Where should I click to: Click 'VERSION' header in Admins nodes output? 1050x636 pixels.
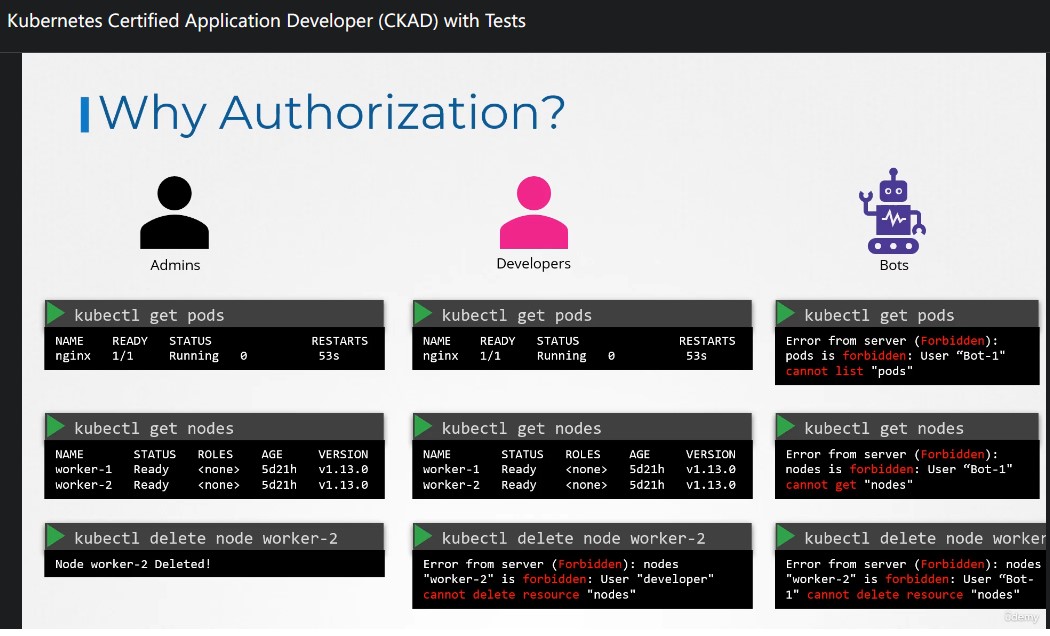344,455
